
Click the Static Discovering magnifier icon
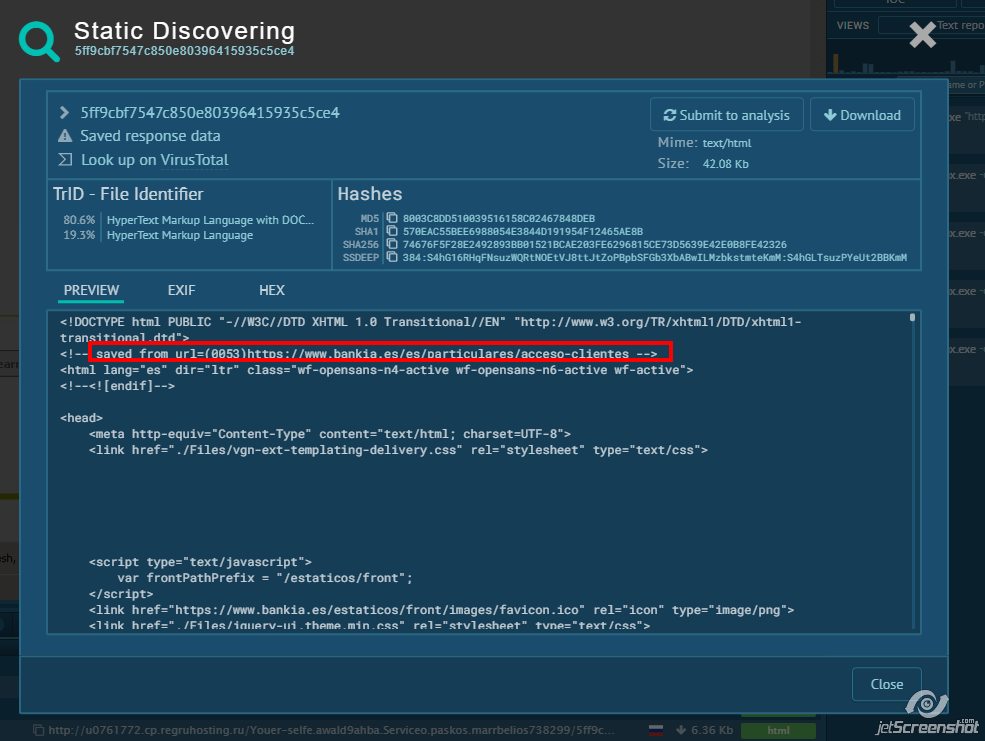[39, 41]
